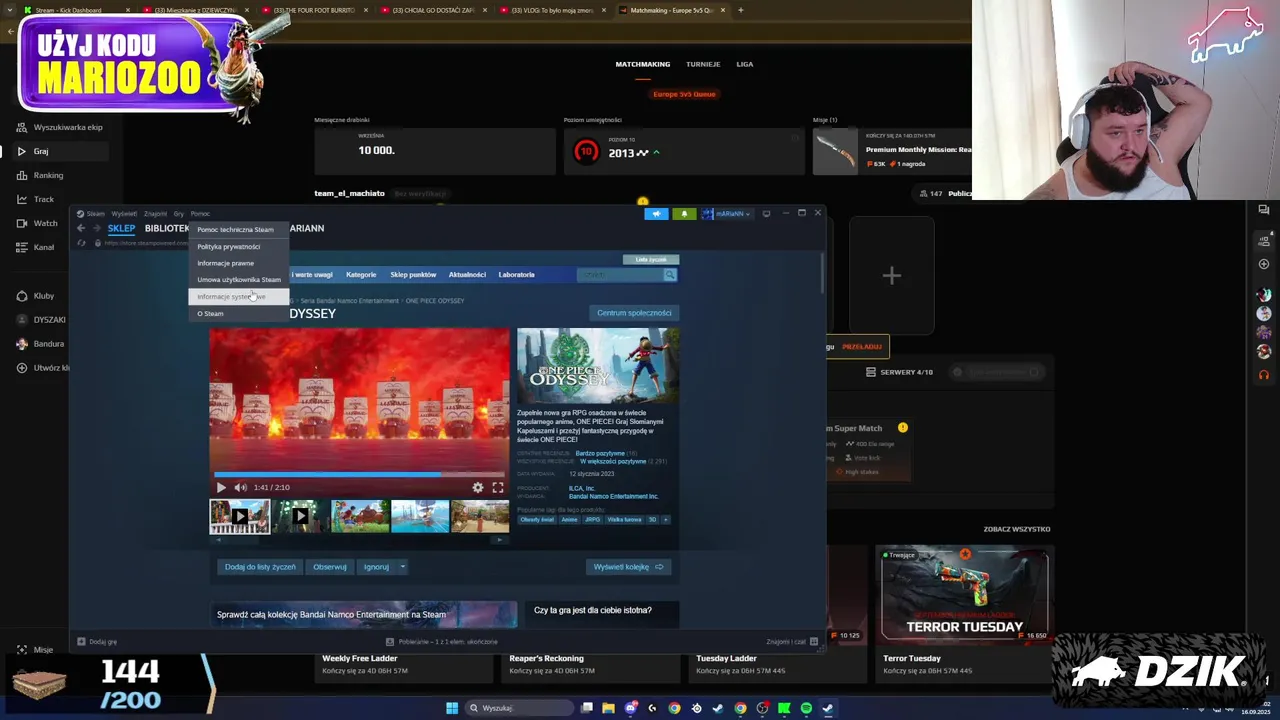Open Windows Start menu
Image resolution: width=1280 pixels, height=720 pixels.
pyautogui.click(x=452, y=708)
